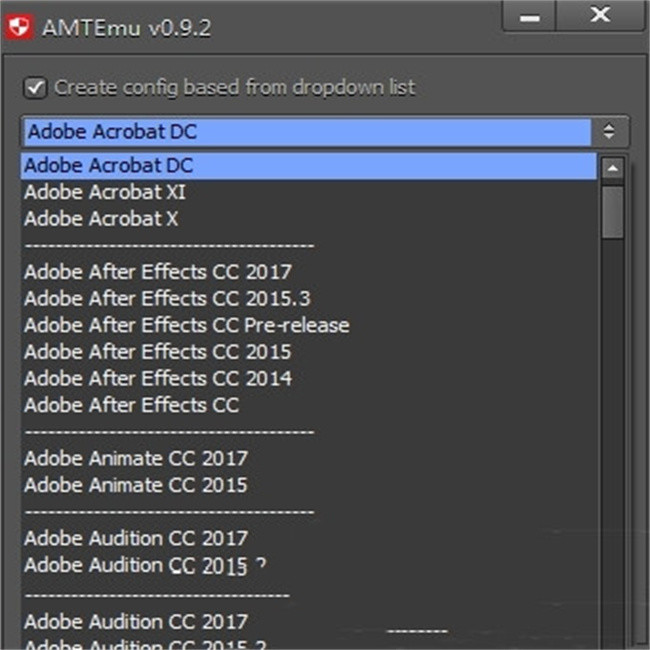Image resolution: width=650 pixels, height=650 pixels.
Task: Select the first Adobe Audition CC 2017 entry
Action: pyautogui.click(x=136, y=538)
